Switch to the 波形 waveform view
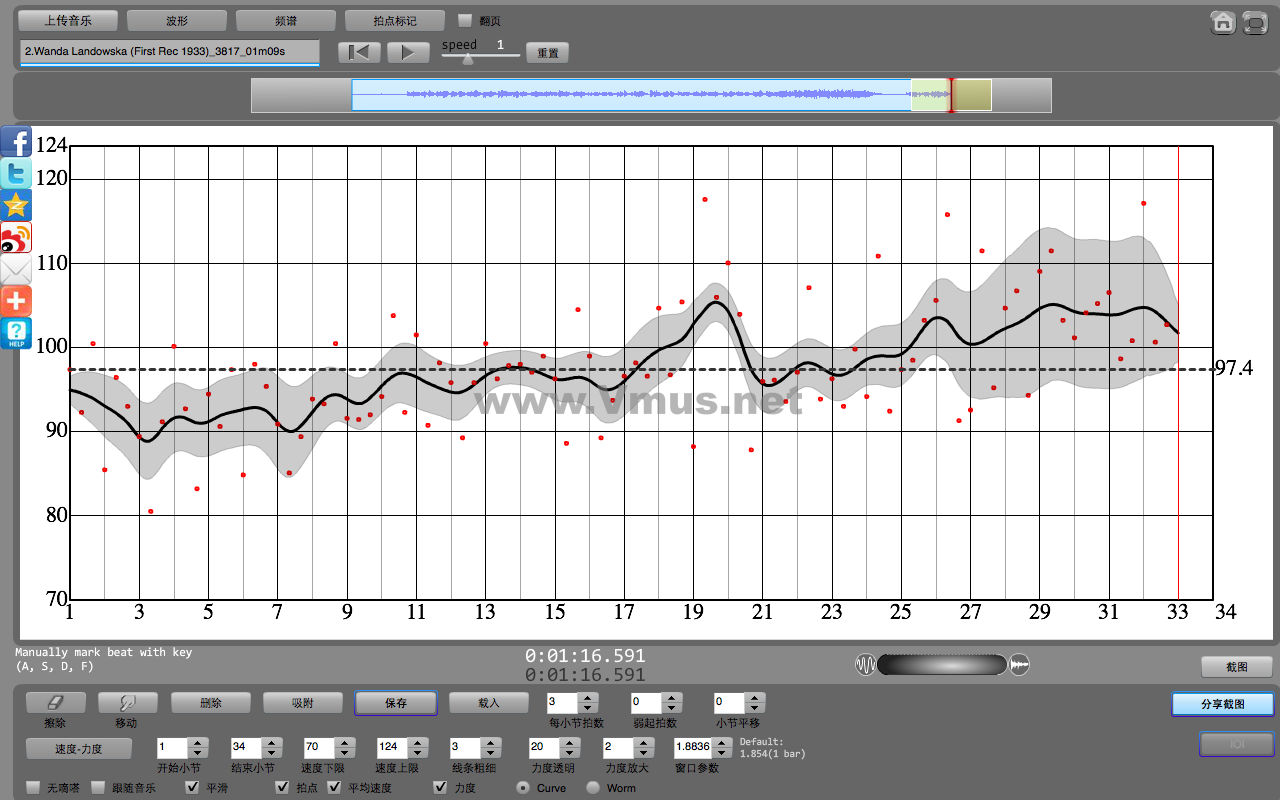 (x=177, y=20)
